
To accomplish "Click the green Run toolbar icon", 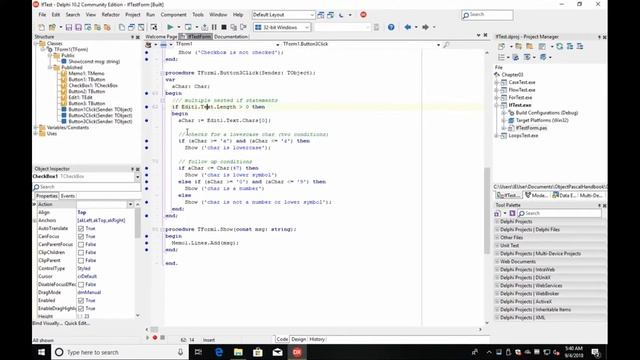I will pyautogui.click(x=170, y=27).
